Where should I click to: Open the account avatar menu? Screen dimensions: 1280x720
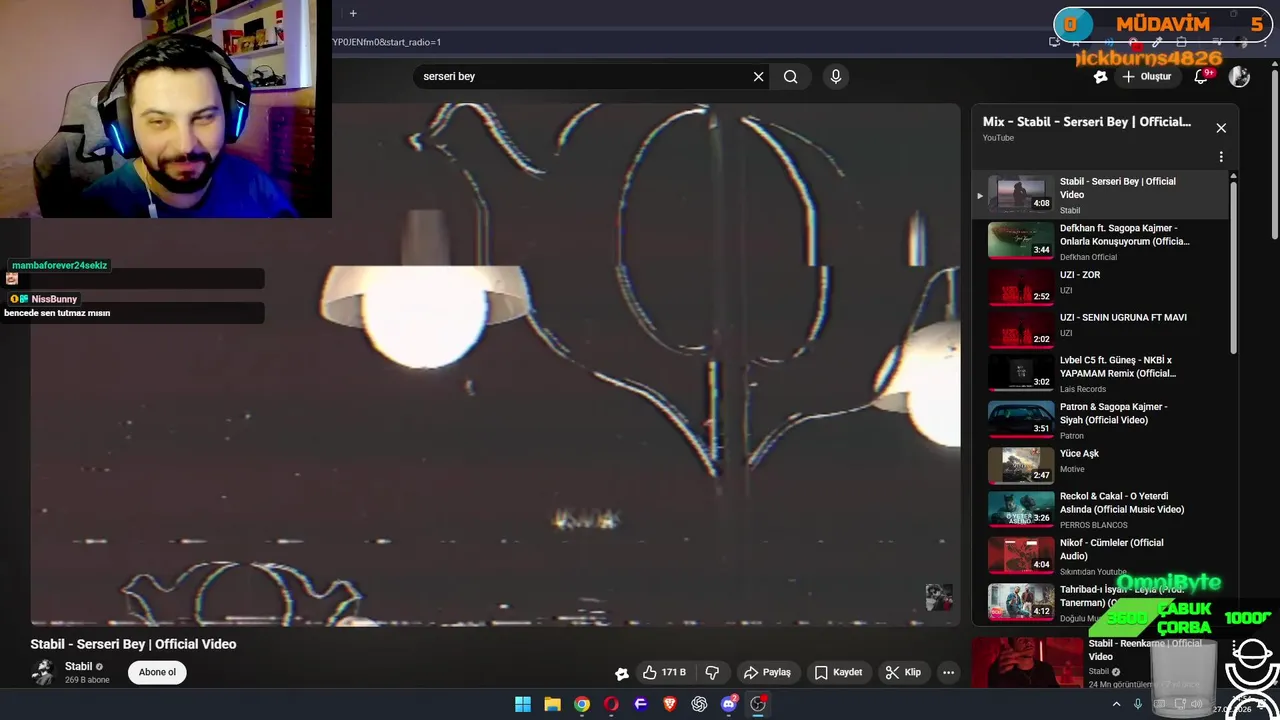(1239, 76)
